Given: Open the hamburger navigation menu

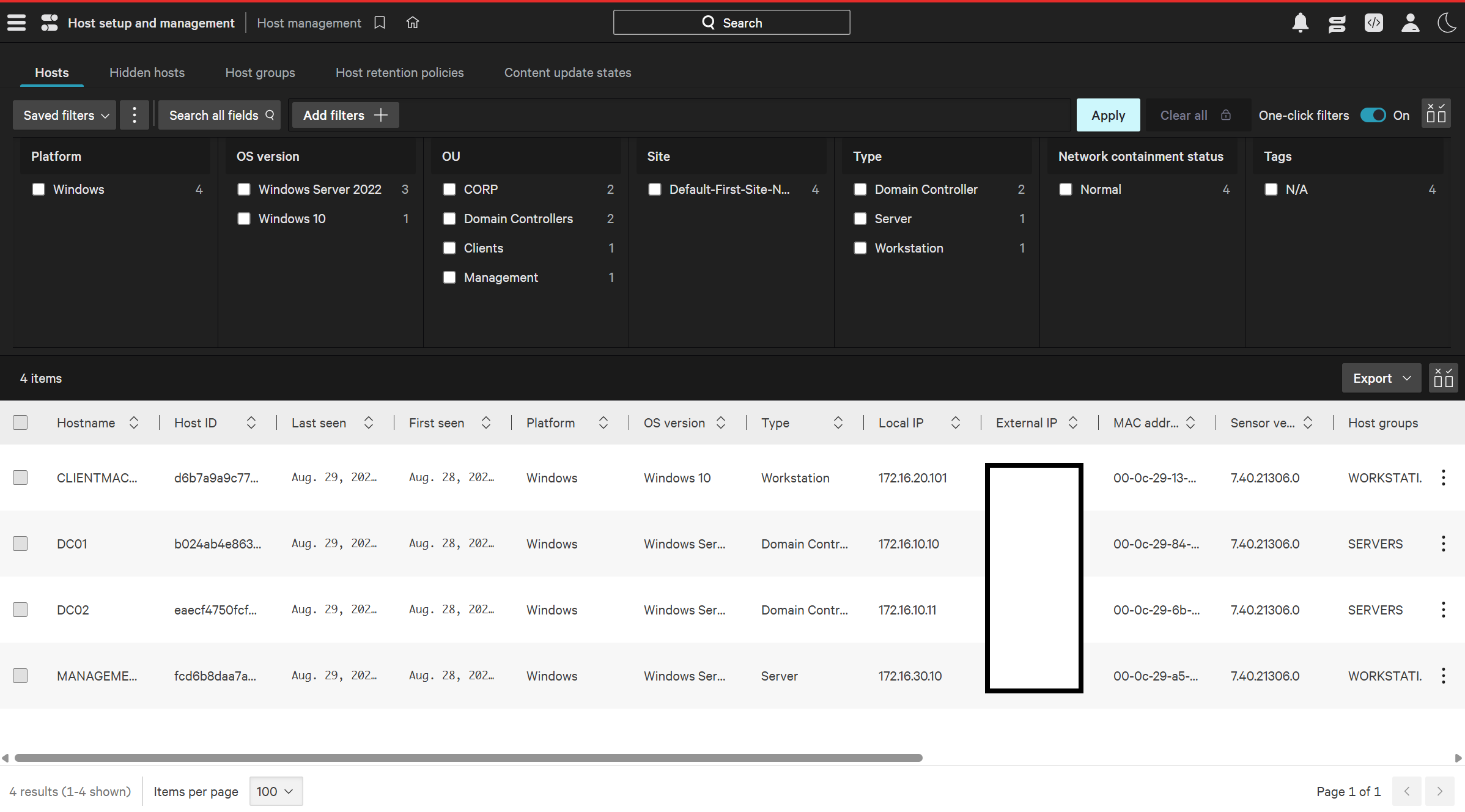Looking at the screenshot, I should pyautogui.click(x=17, y=23).
